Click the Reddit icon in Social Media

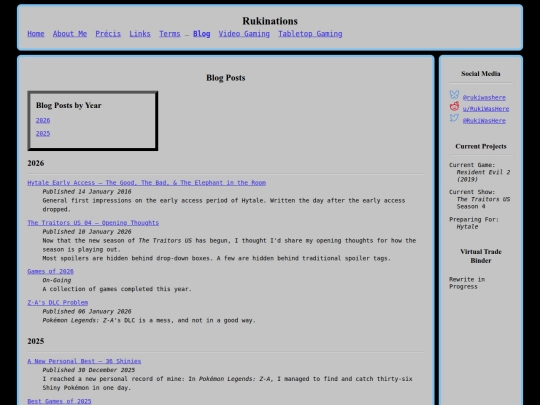[x=454, y=106]
